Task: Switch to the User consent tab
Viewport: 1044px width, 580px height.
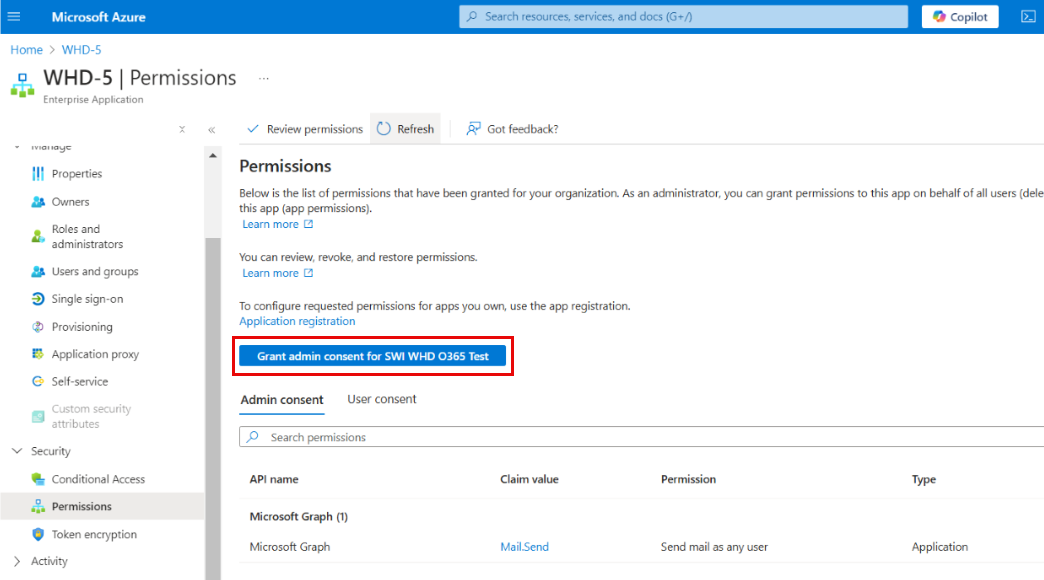Action: coord(381,399)
